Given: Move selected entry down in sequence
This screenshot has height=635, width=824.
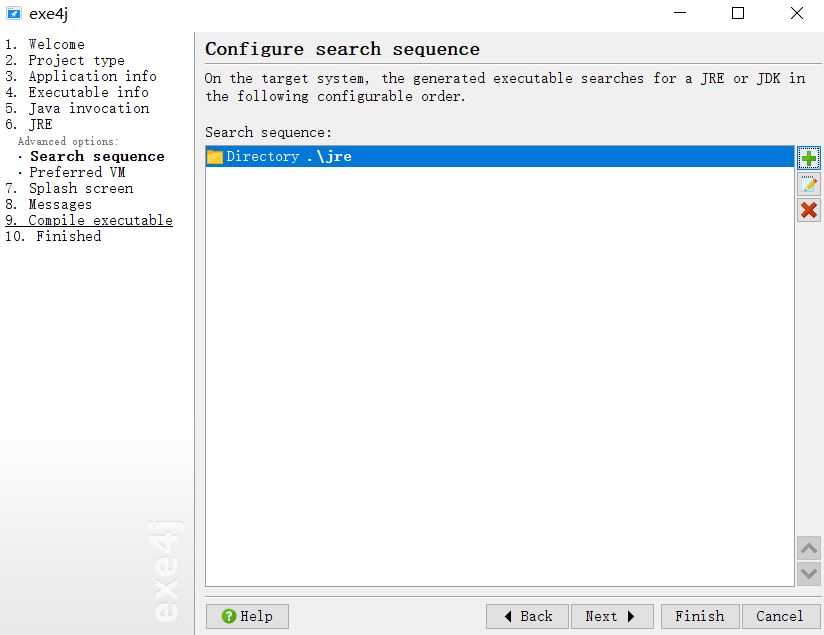Looking at the screenshot, I should click(809, 573).
